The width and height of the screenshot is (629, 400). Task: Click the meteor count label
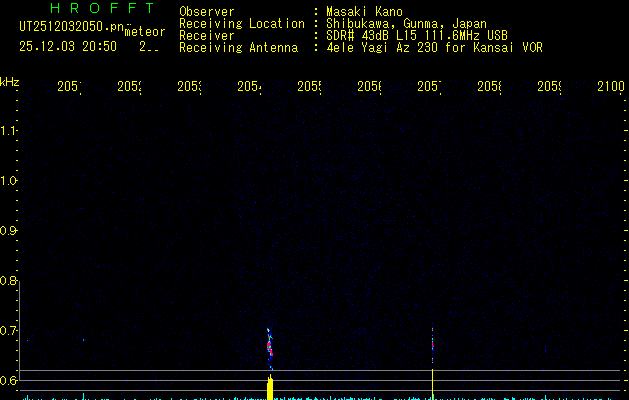(144, 32)
